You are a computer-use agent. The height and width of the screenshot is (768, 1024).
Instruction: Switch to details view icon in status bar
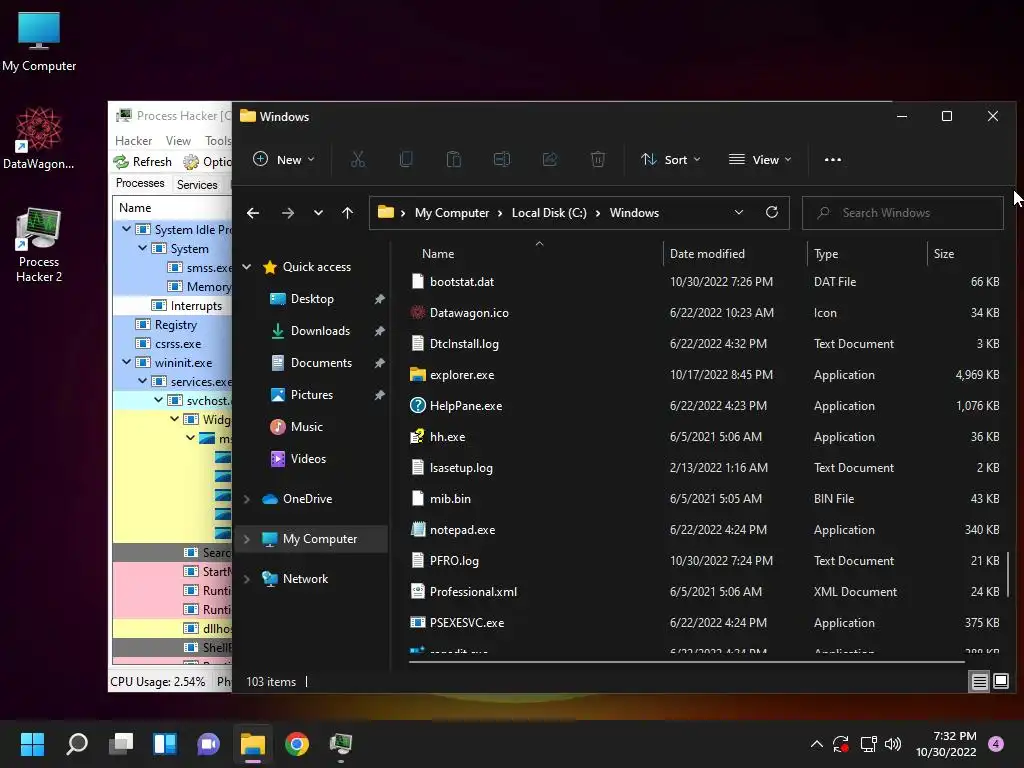(x=980, y=682)
